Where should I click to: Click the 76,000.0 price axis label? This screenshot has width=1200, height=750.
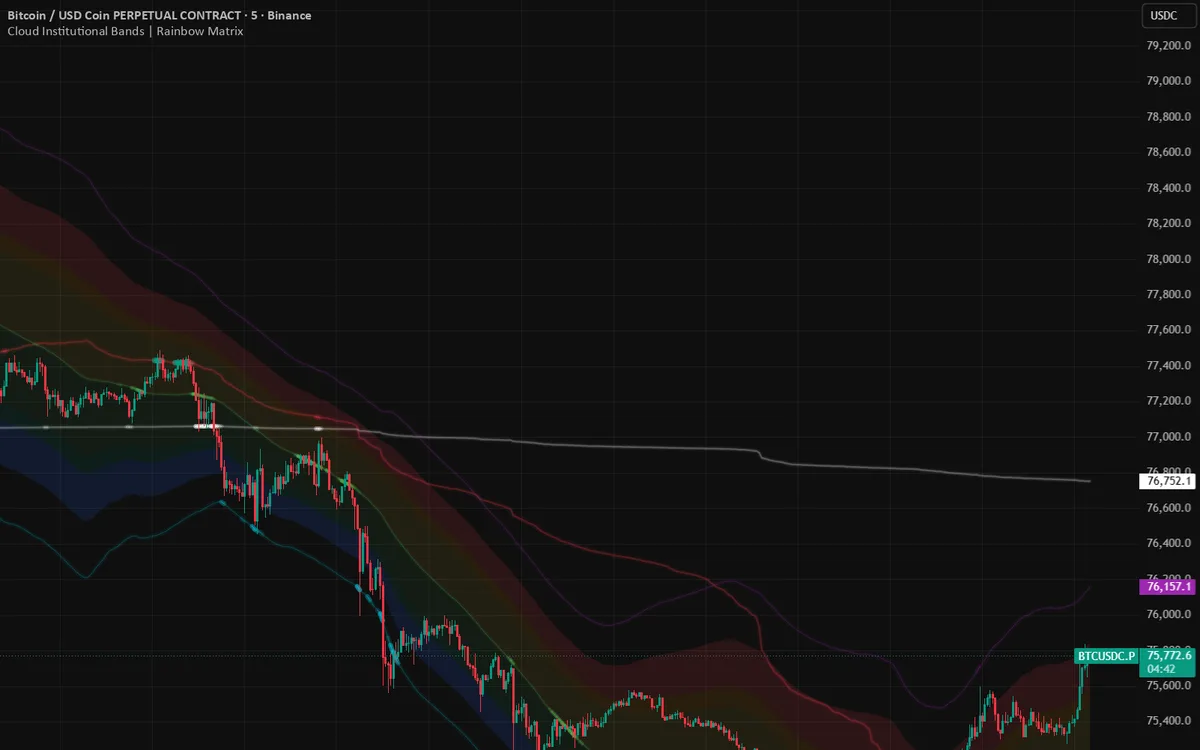1168,615
